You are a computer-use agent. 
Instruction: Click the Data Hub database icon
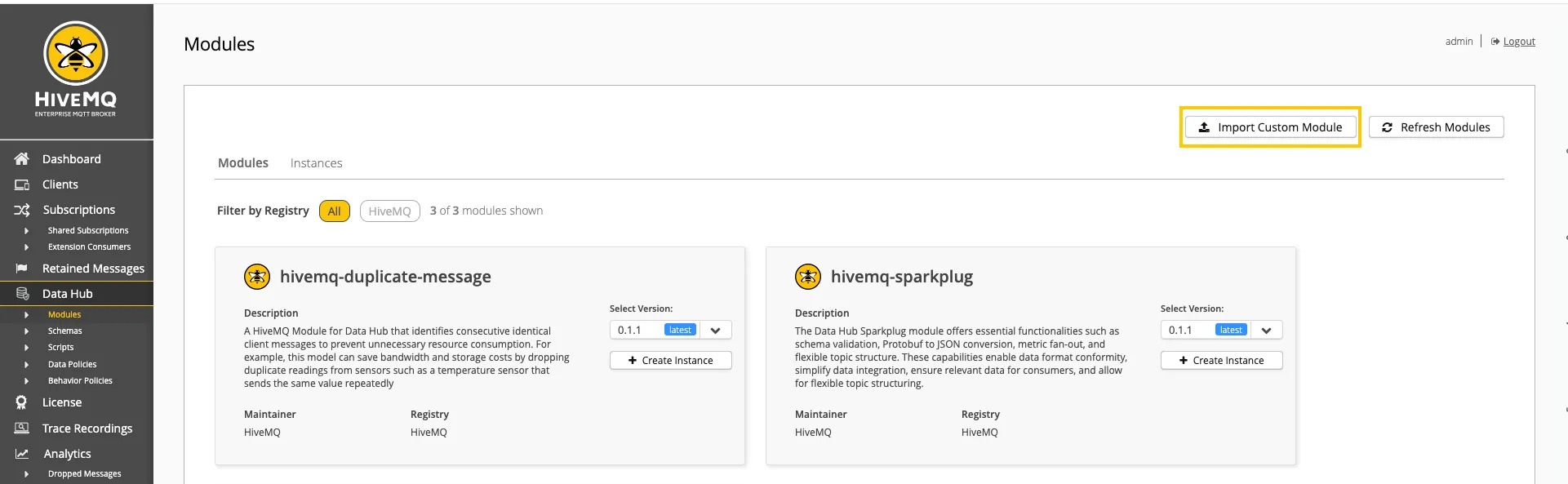[22, 293]
